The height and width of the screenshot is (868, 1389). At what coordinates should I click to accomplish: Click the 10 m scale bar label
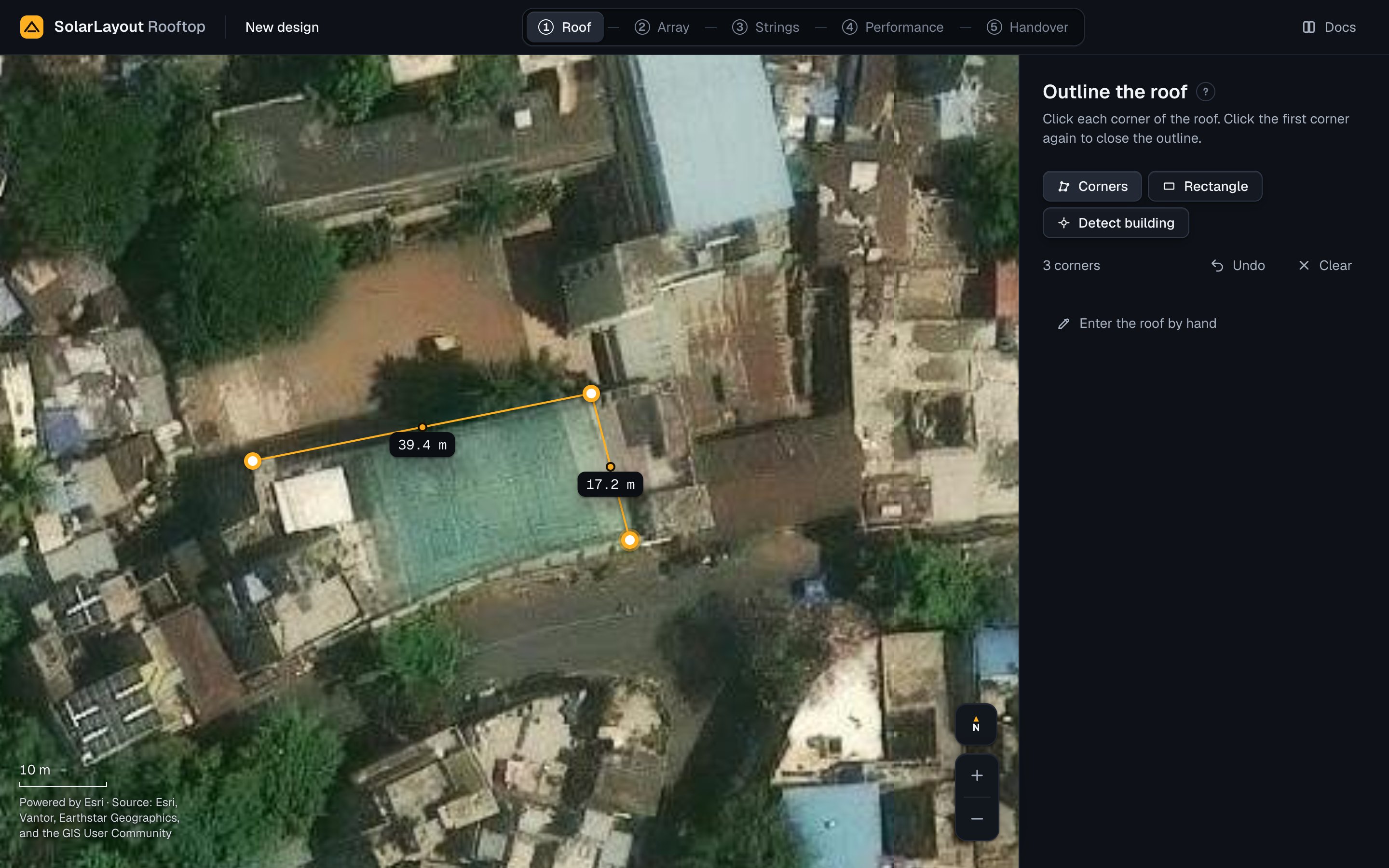tap(35, 770)
